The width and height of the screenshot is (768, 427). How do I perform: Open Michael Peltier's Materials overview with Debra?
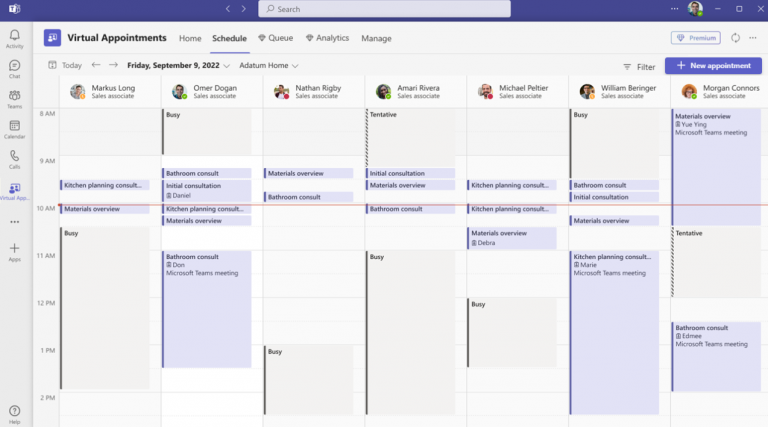[x=512, y=238]
